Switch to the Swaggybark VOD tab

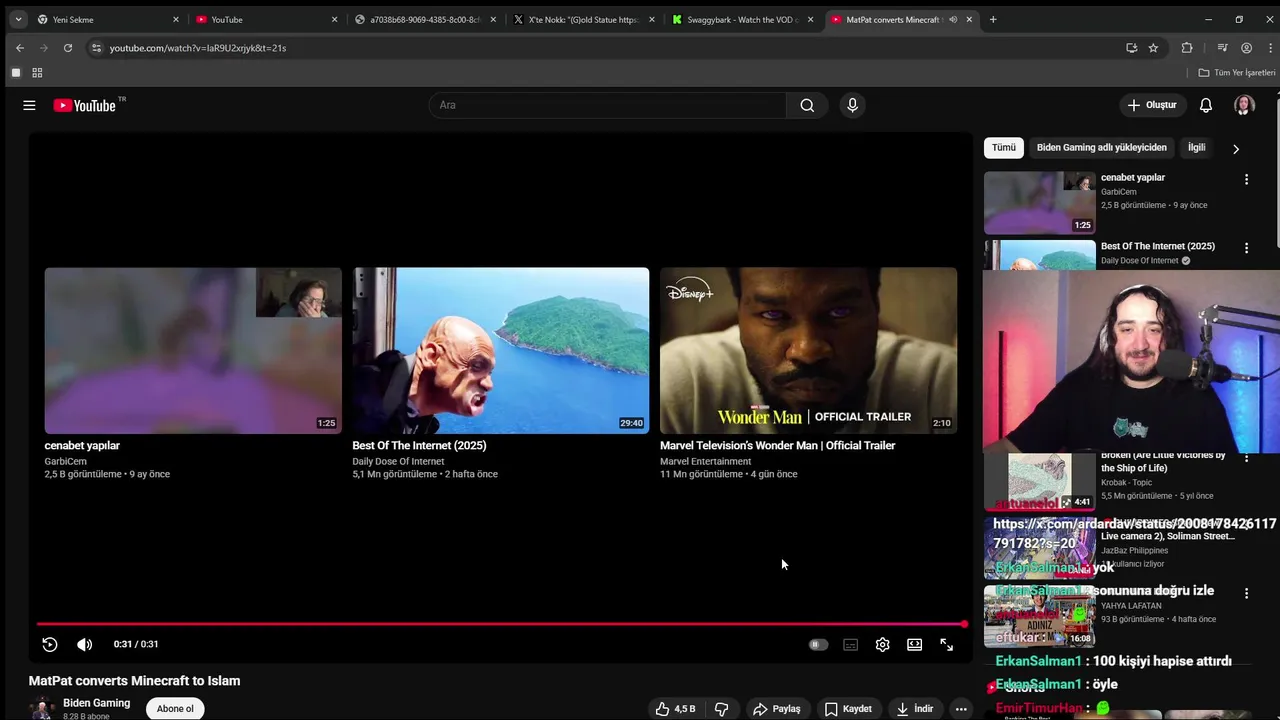[x=743, y=19]
